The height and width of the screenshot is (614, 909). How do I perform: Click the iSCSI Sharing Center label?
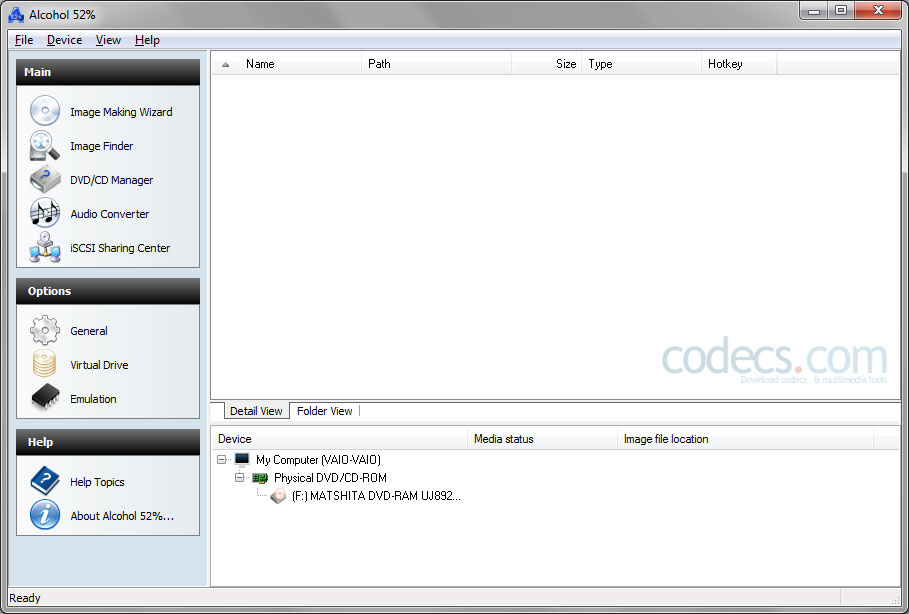point(120,248)
